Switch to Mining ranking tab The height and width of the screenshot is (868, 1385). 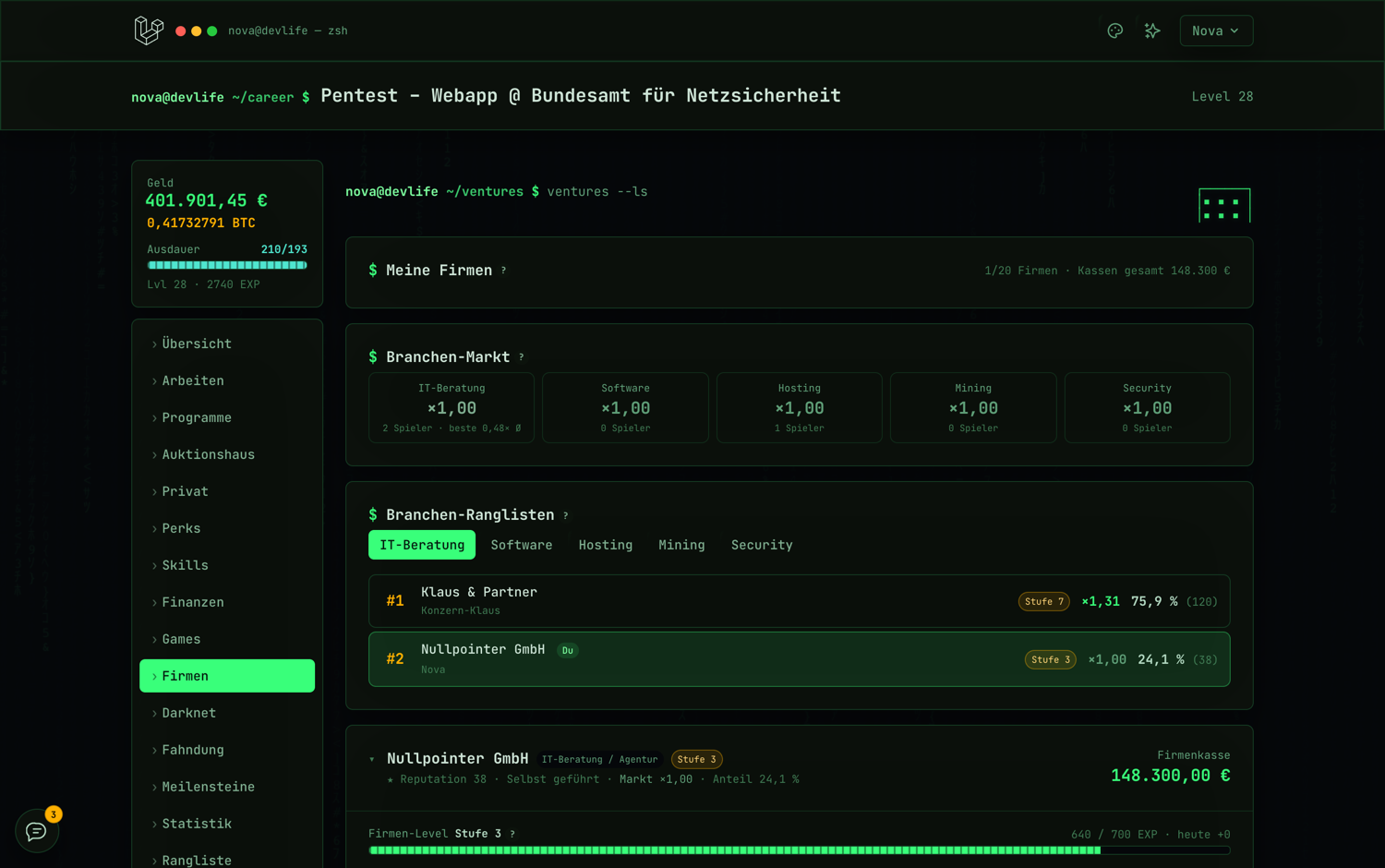681,545
